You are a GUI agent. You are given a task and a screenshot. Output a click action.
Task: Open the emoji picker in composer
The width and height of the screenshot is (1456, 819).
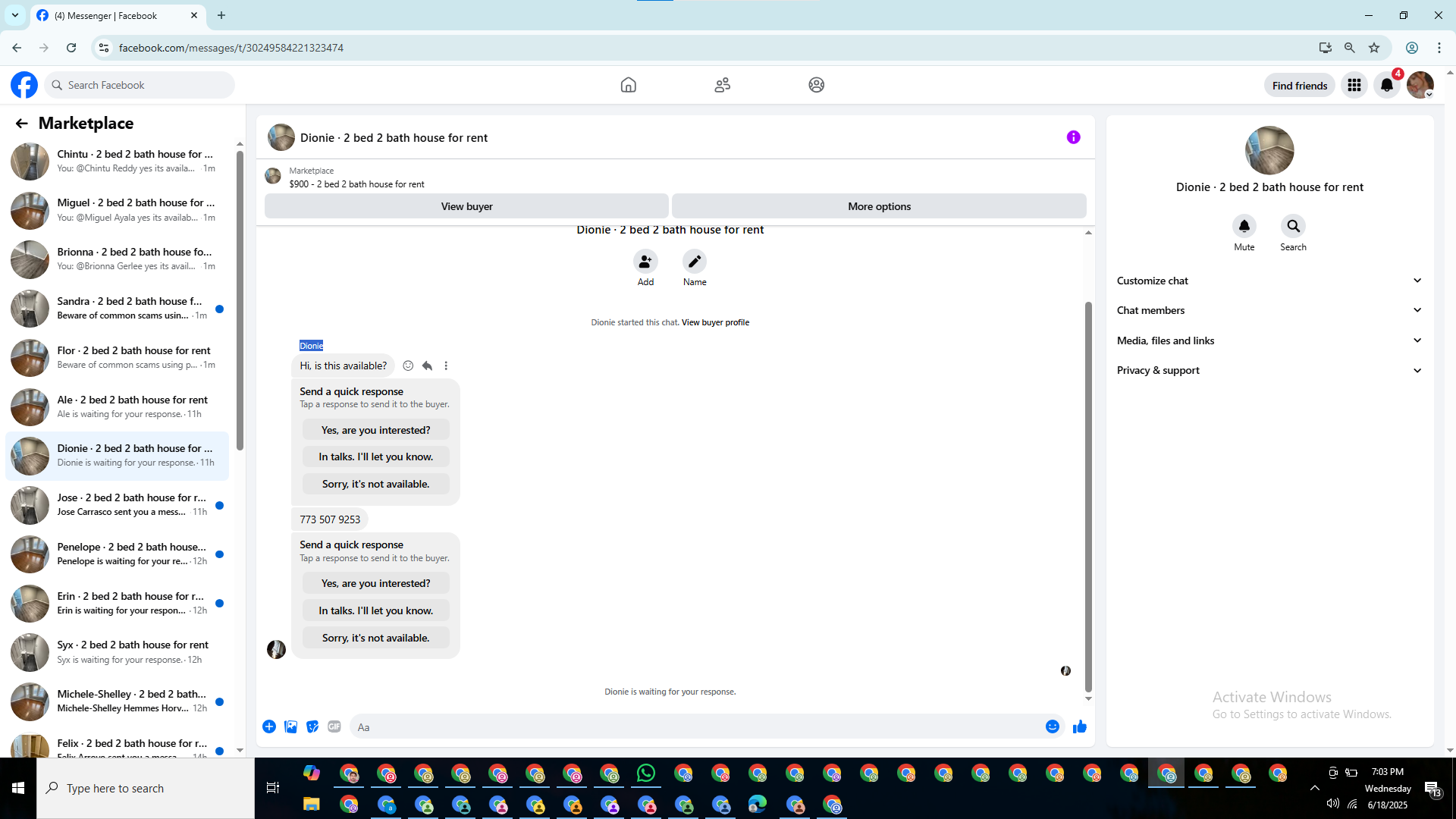click(1053, 726)
